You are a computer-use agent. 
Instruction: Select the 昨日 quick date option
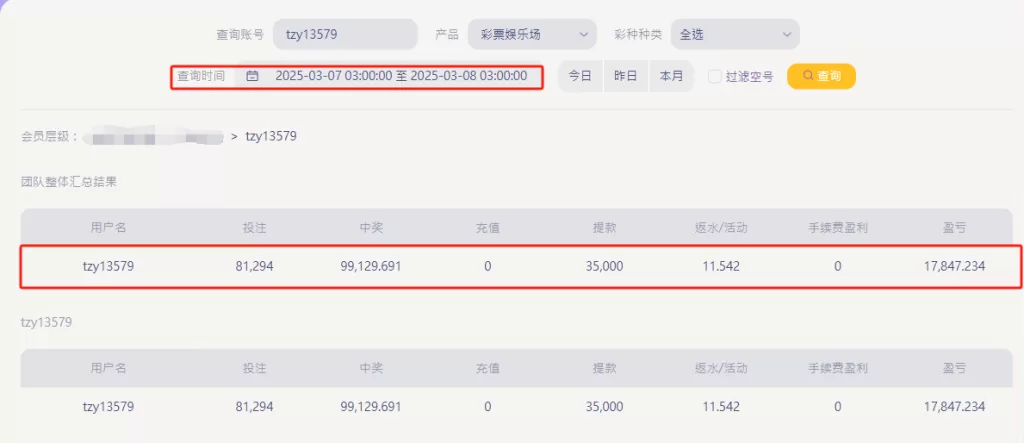pyautogui.click(x=626, y=76)
